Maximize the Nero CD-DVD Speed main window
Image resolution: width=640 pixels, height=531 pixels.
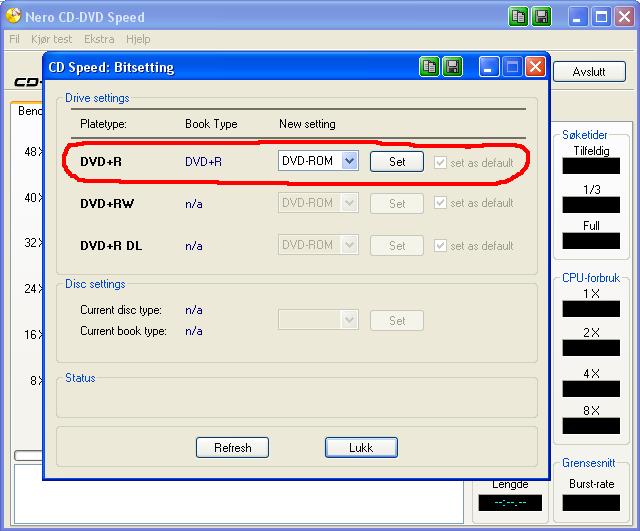pos(601,17)
